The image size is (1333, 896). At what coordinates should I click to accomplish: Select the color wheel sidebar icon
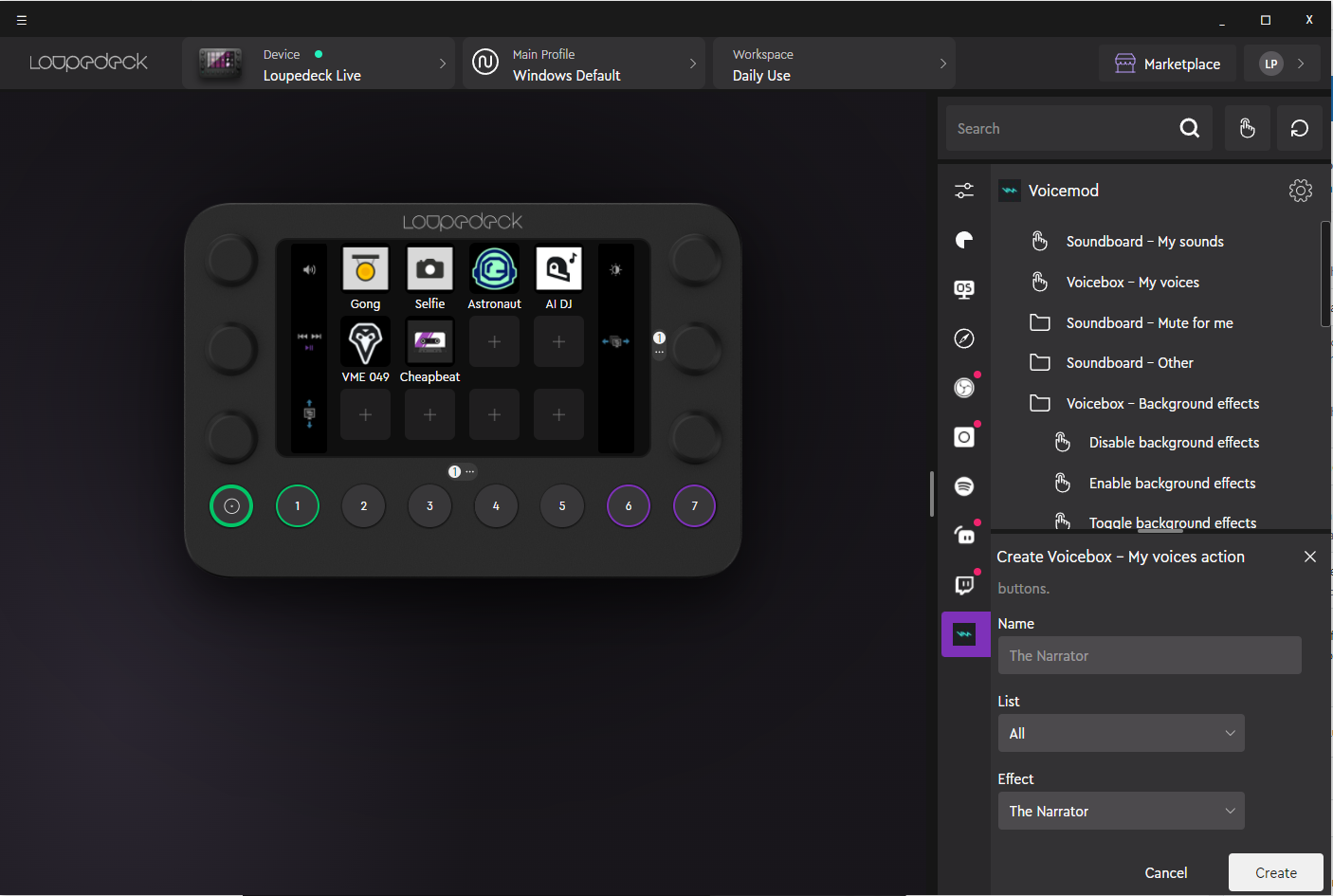(964, 240)
